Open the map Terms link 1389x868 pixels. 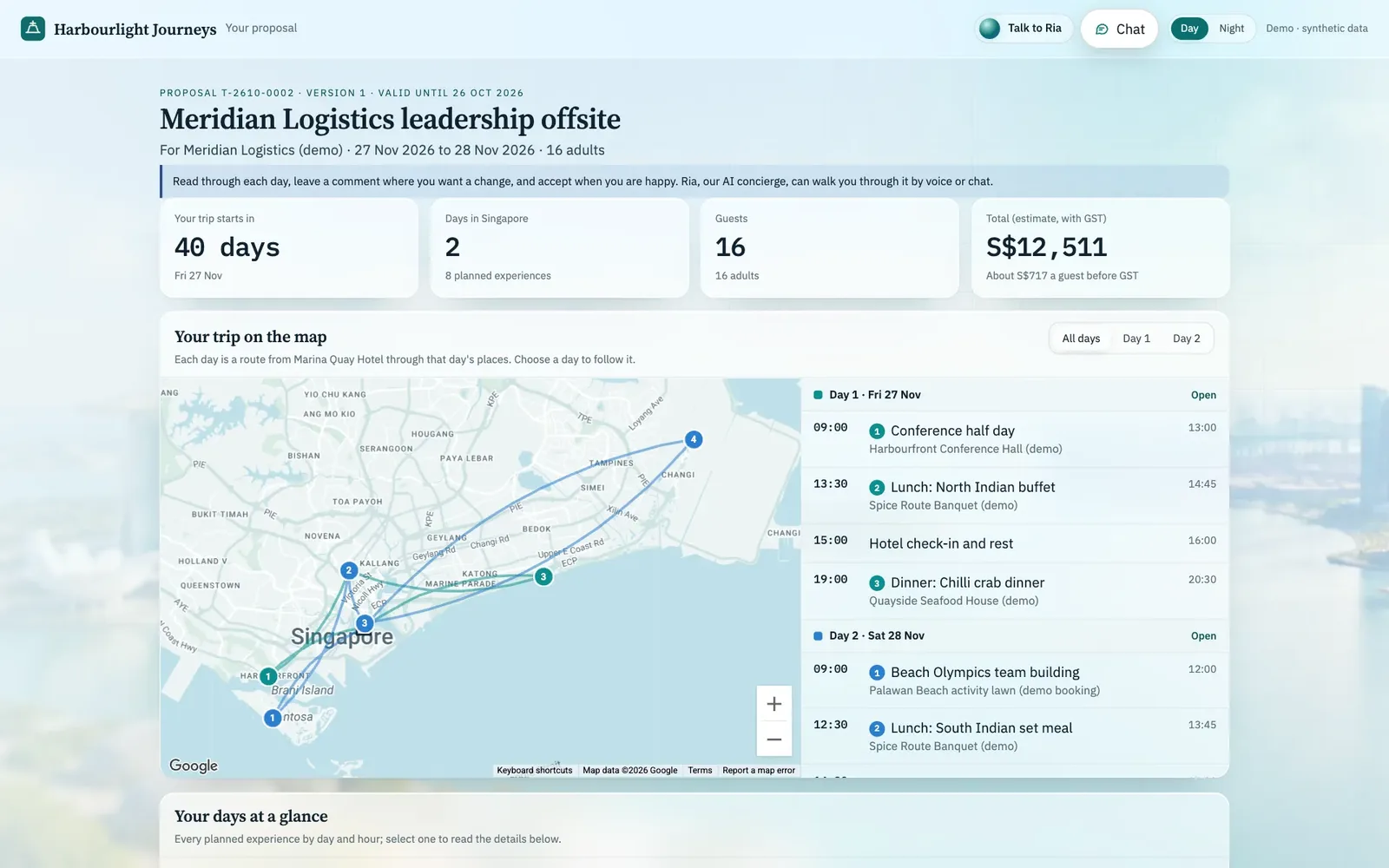click(x=700, y=771)
